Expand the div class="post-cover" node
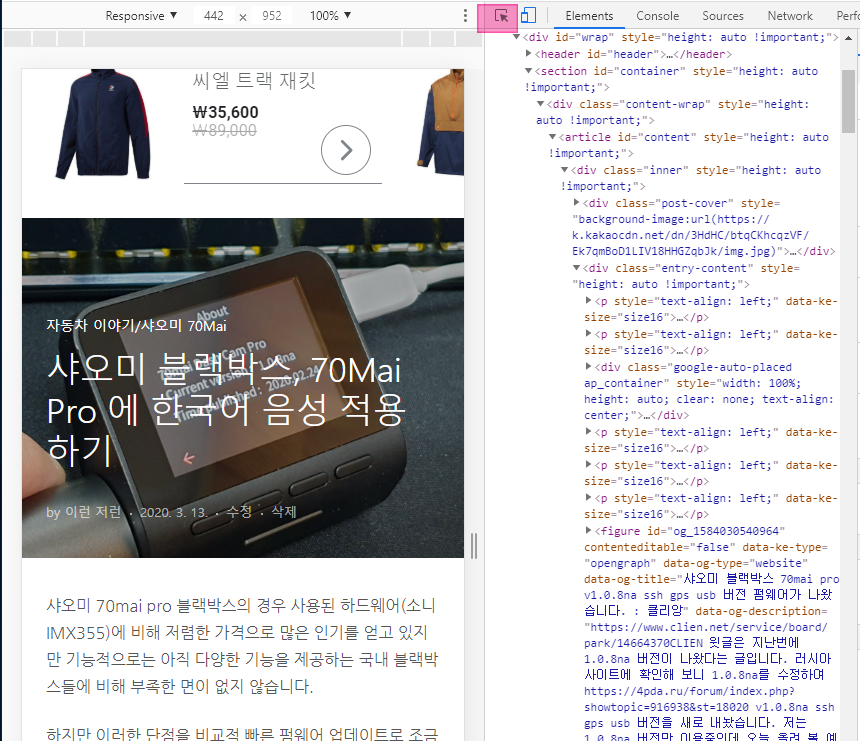This screenshot has height=741, width=860. click(576, 202)
